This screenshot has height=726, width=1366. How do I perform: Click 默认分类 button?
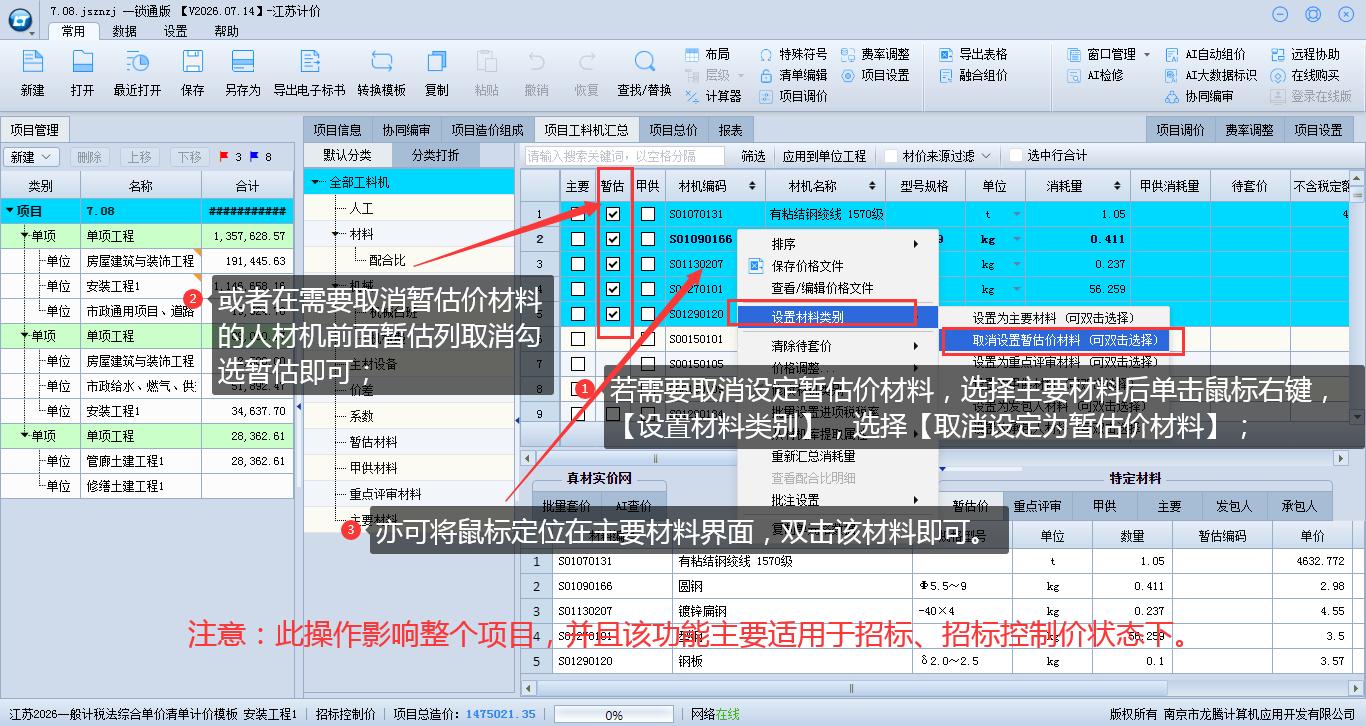point(347,155)
